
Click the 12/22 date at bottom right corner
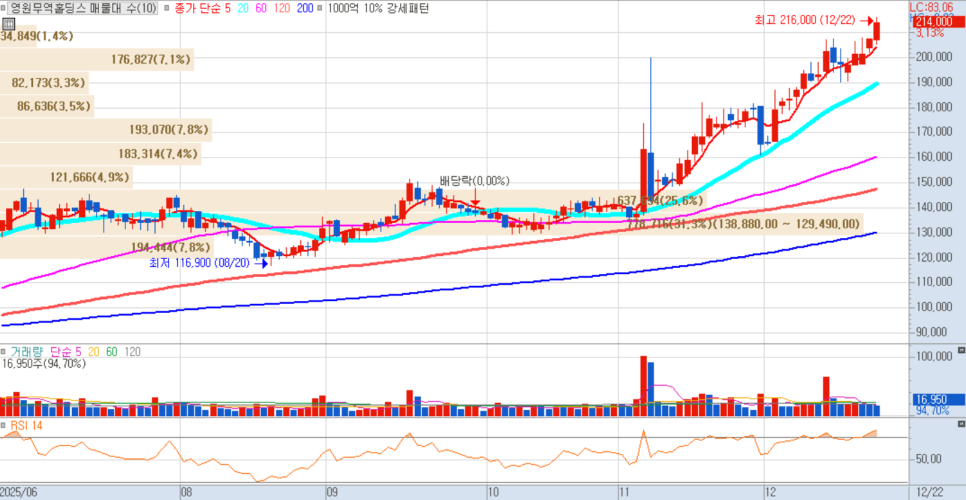929,492
